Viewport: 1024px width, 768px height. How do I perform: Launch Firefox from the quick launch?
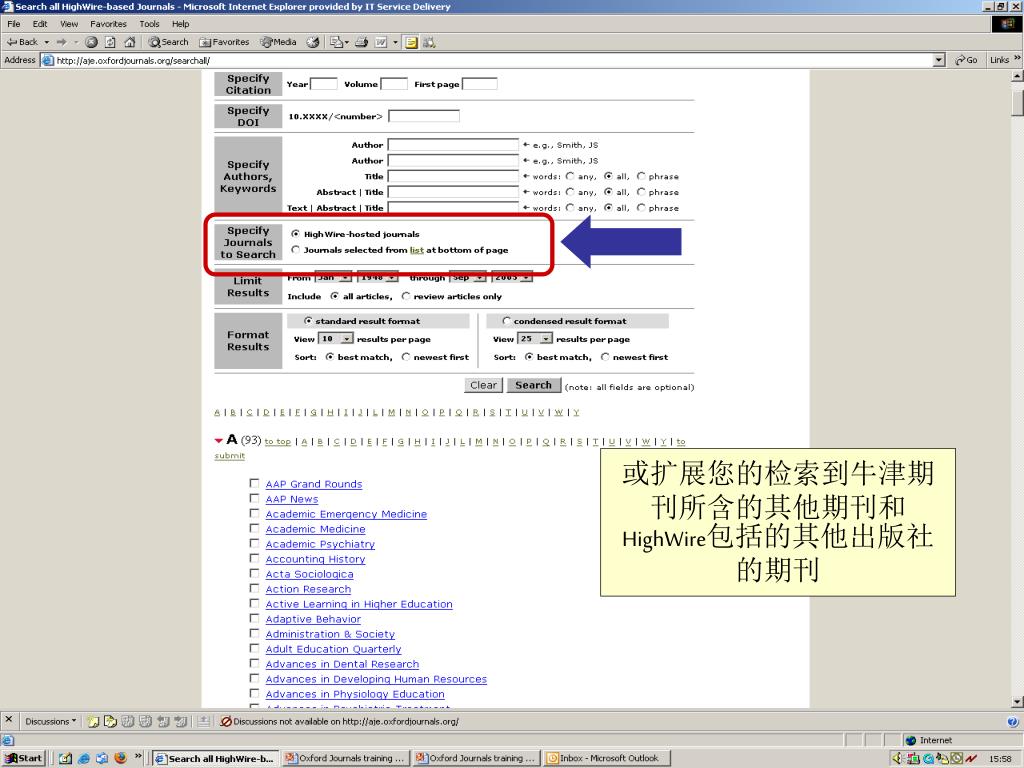click(120, 758)
